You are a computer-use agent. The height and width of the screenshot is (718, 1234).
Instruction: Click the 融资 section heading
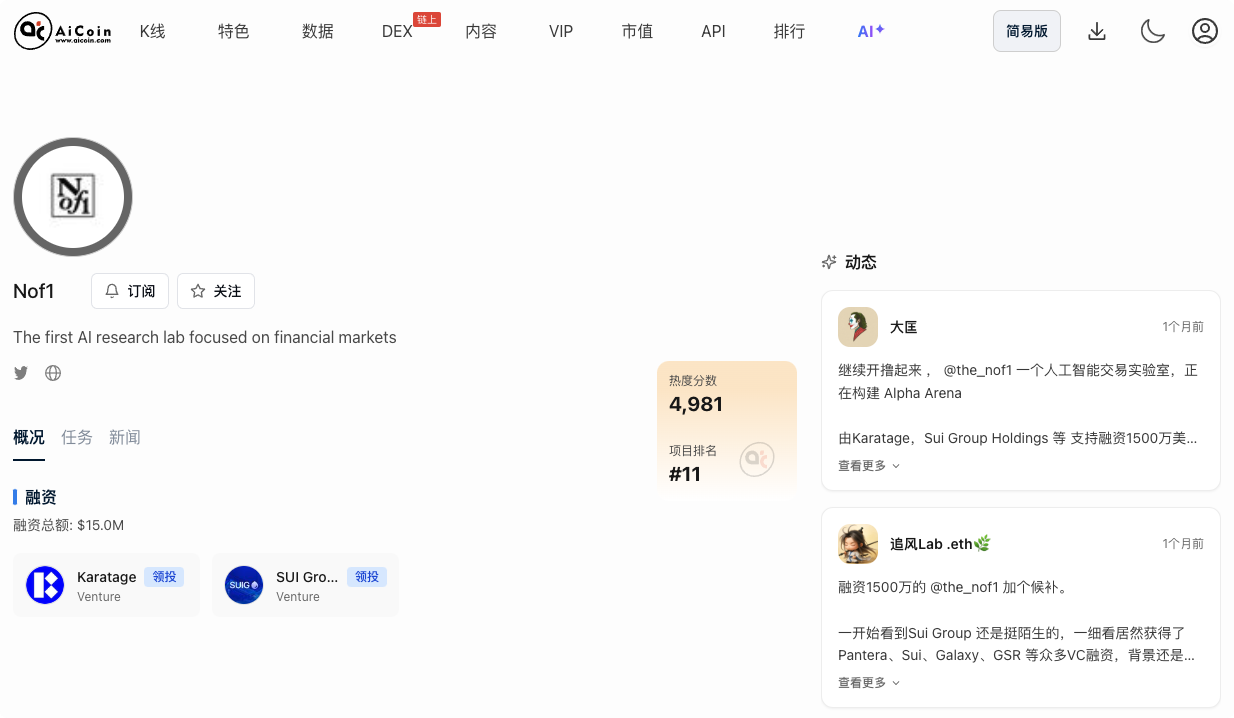(41, 497)
